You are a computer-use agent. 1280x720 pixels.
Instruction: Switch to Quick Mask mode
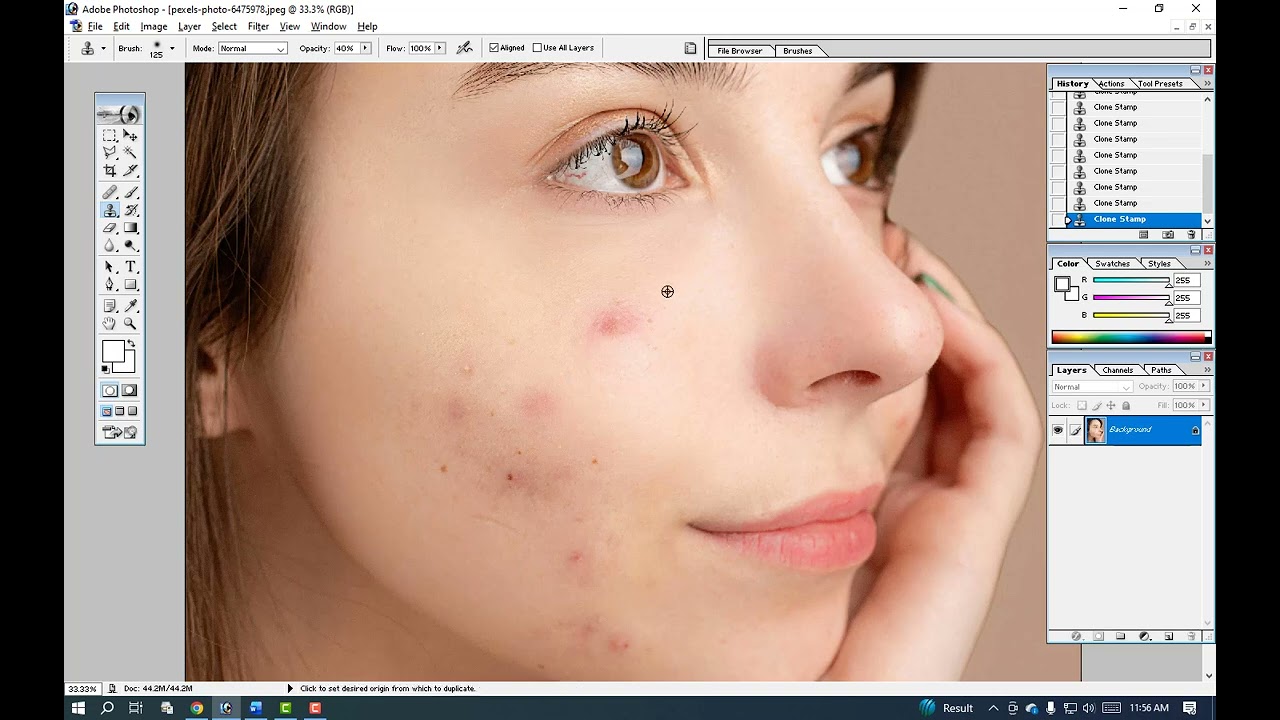tap(130, 391)
